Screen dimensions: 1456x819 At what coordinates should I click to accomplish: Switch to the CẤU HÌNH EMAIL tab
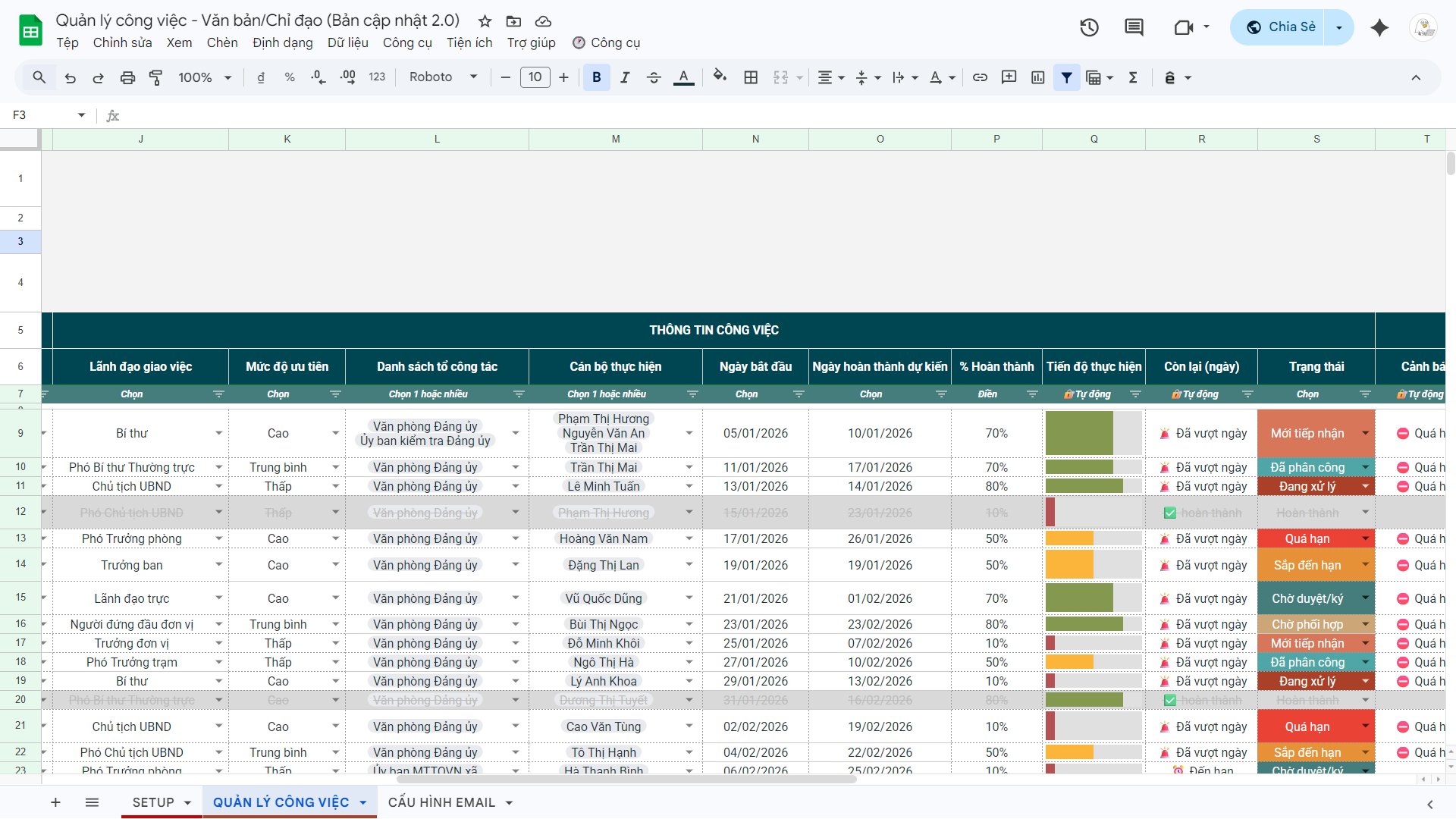coord(441,802)
